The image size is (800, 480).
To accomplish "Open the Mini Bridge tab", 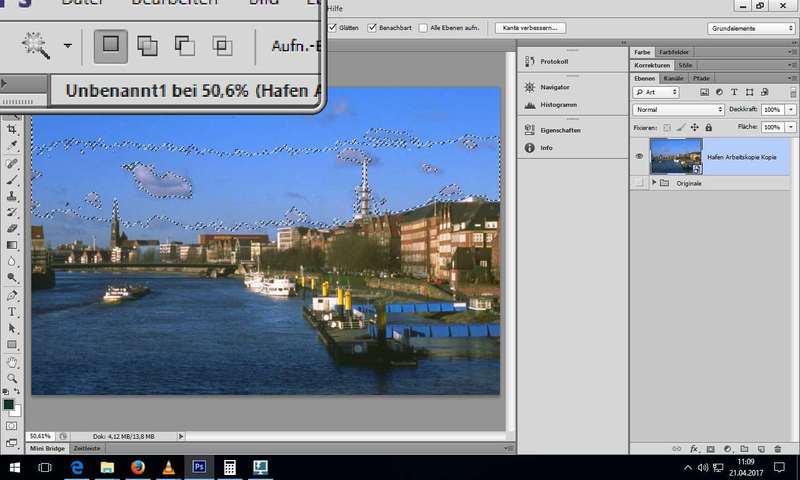I will 47,450.
